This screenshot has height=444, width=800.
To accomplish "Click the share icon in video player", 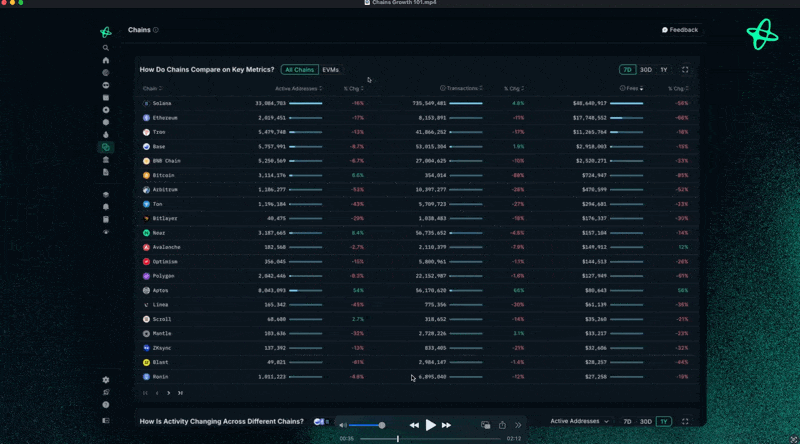I will pos(502,425).
